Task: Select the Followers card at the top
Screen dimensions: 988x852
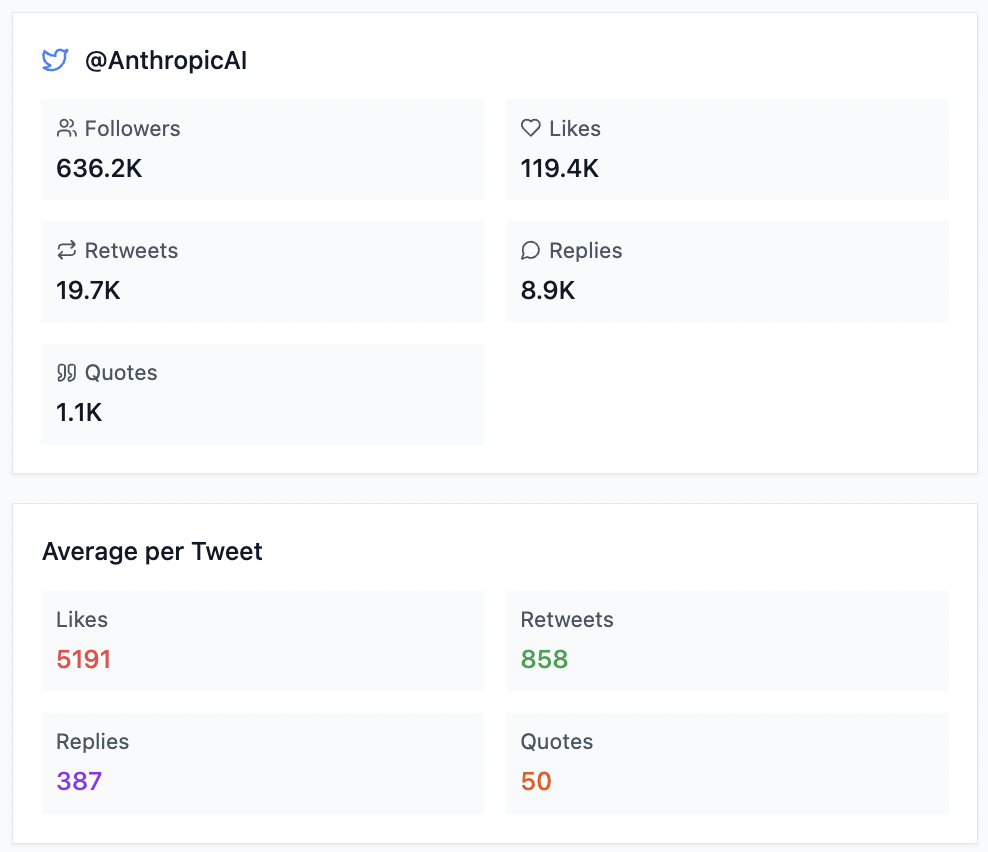Action: tap(262, 148)
